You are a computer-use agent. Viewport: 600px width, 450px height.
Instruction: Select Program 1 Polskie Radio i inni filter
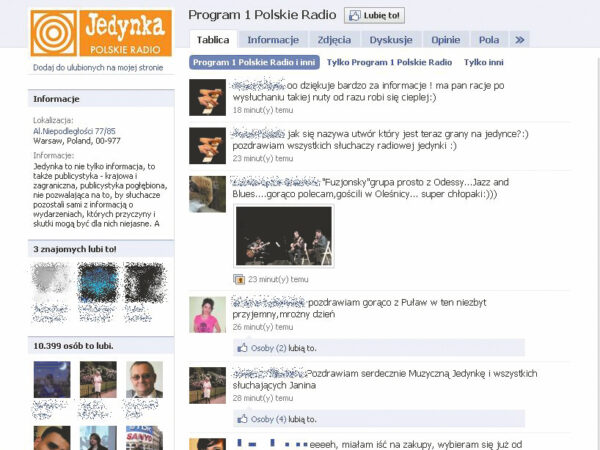pyautogui.click(x=254, y=62)
